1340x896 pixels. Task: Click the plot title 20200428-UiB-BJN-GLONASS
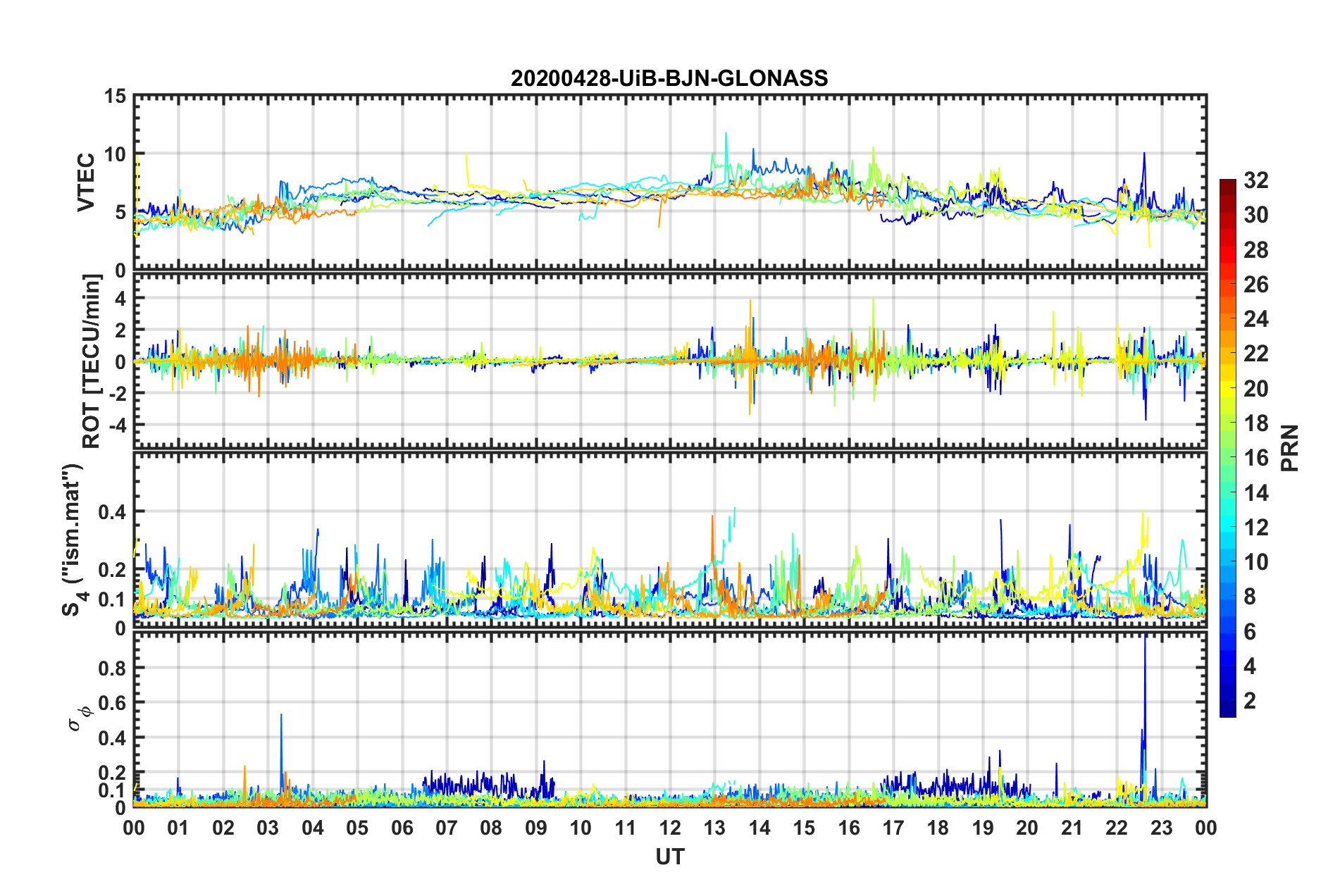click(x=669, y=78)
